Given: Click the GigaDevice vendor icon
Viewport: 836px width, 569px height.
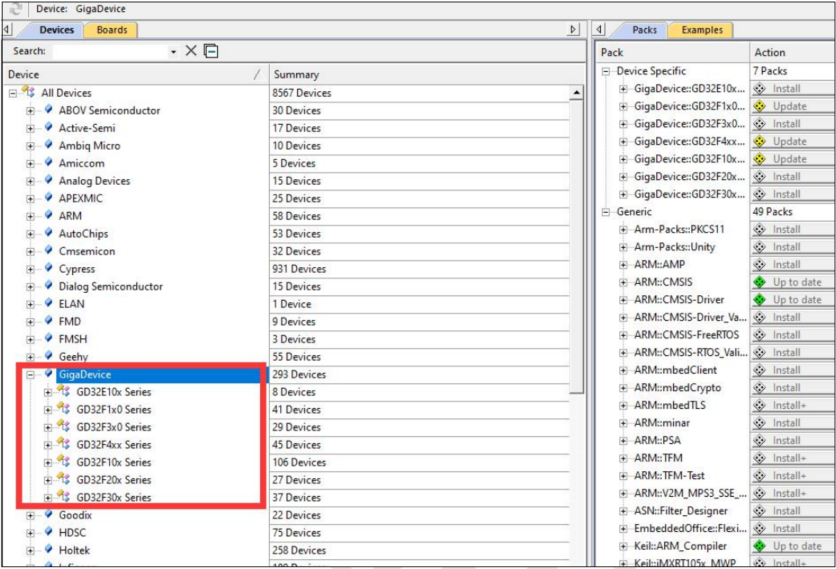Looking at the screenshot, I should (x=49, y=374).
